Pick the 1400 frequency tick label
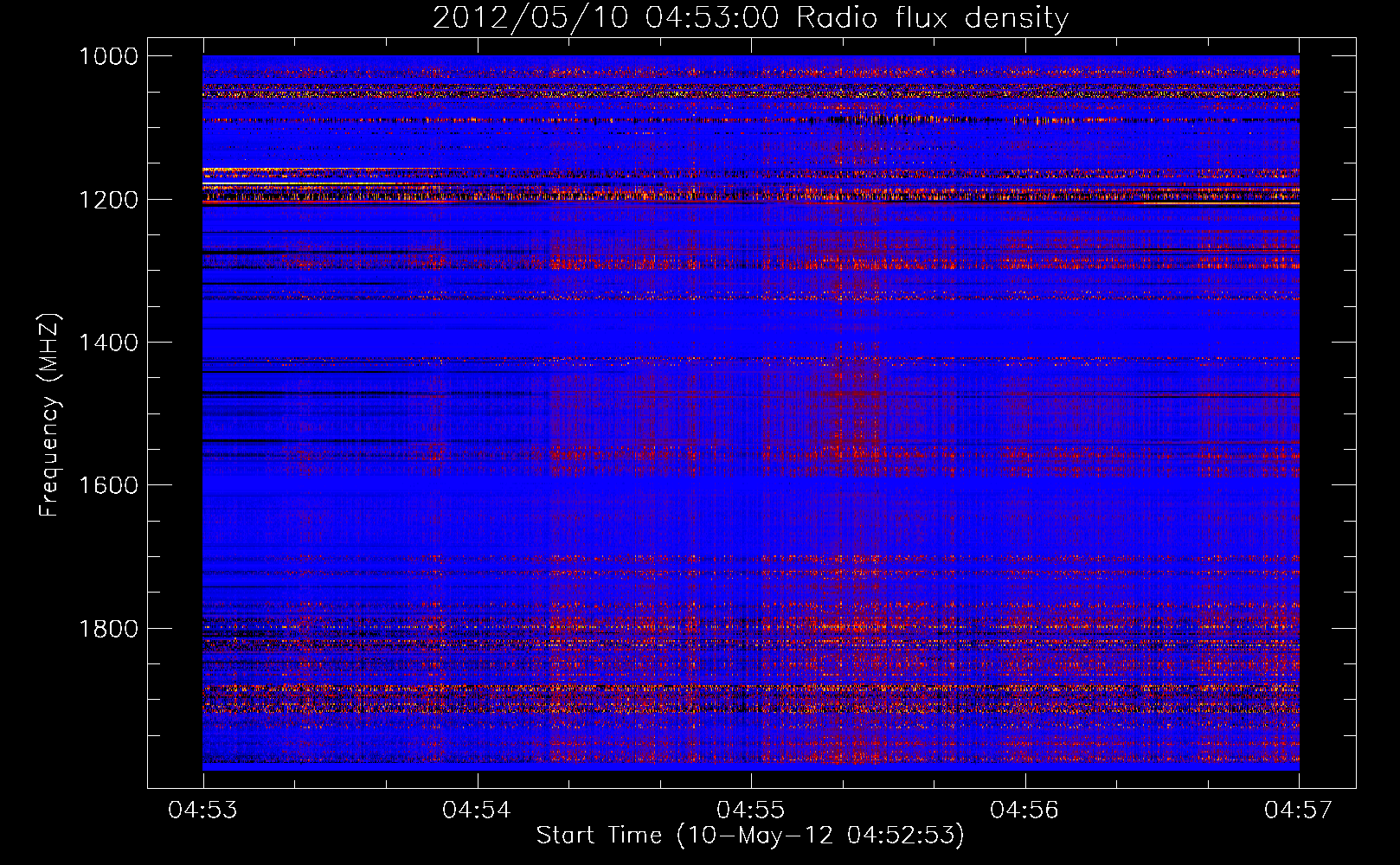1400x865 pixels. point(108,343)
